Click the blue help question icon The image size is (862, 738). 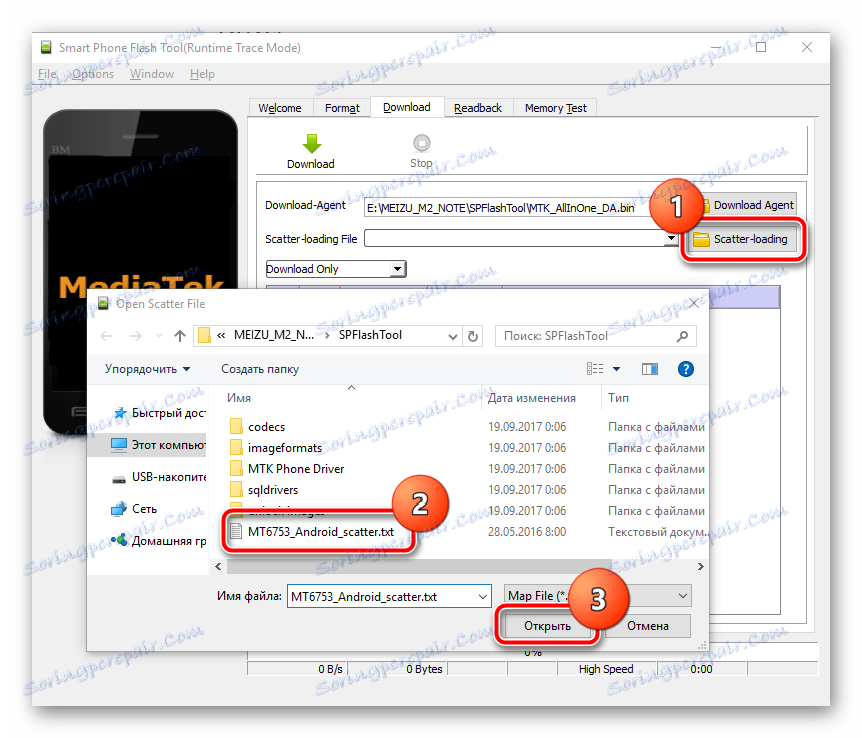pyautogui.click(x=686, y=369)
